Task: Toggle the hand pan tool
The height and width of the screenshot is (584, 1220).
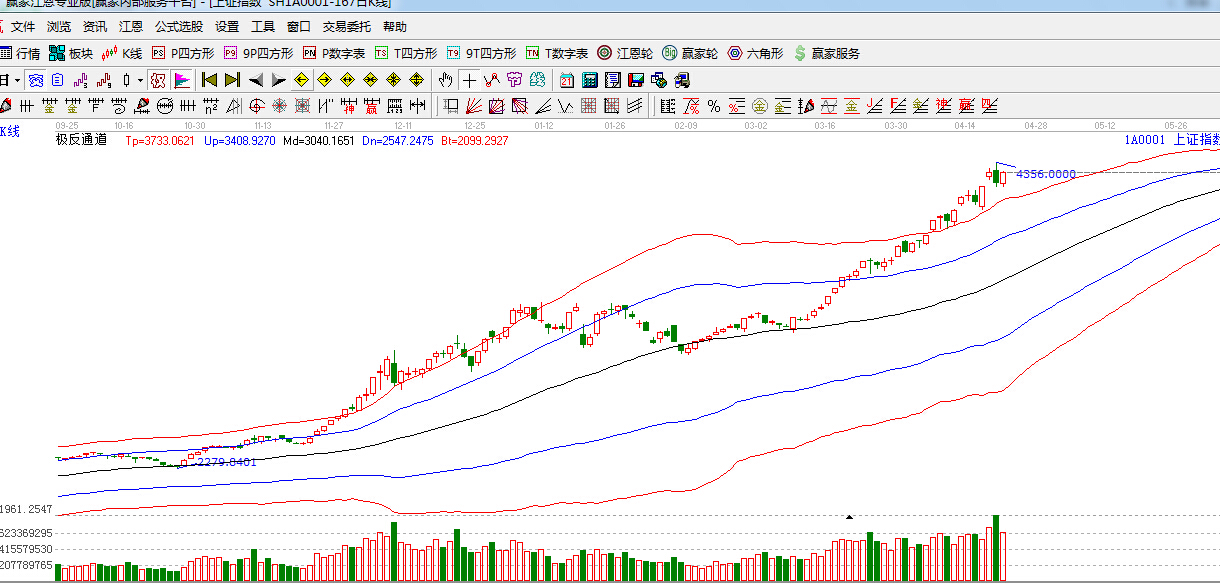Action: (445, 80)
